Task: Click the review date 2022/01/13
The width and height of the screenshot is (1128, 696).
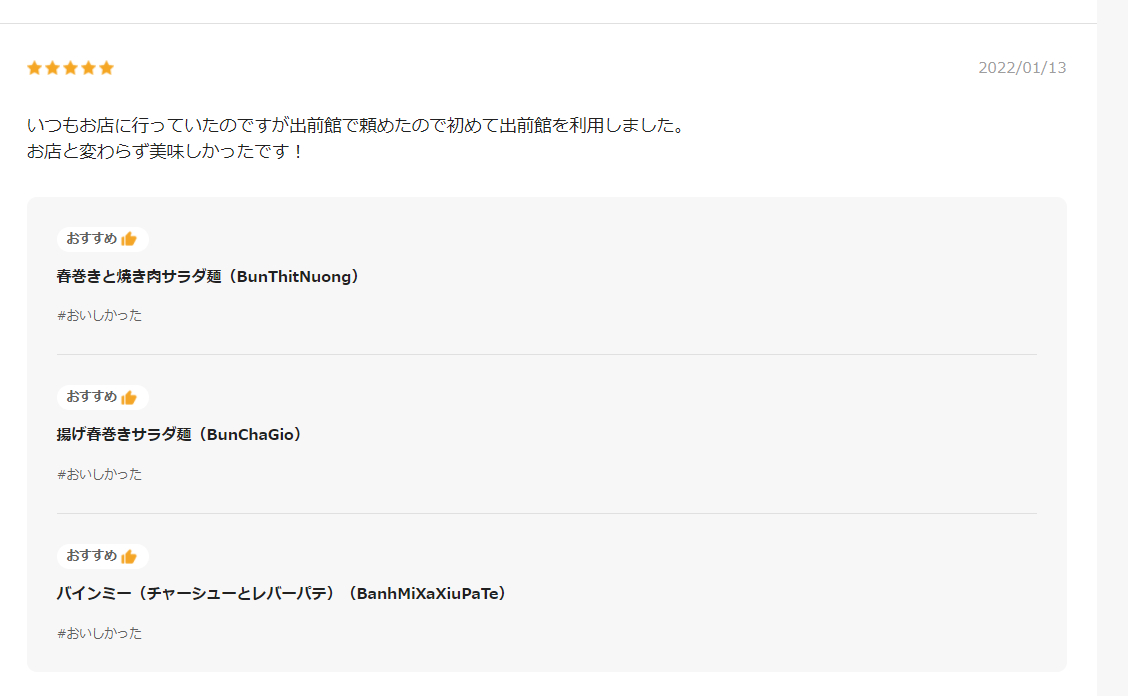Action: (x=1022, y=68)
